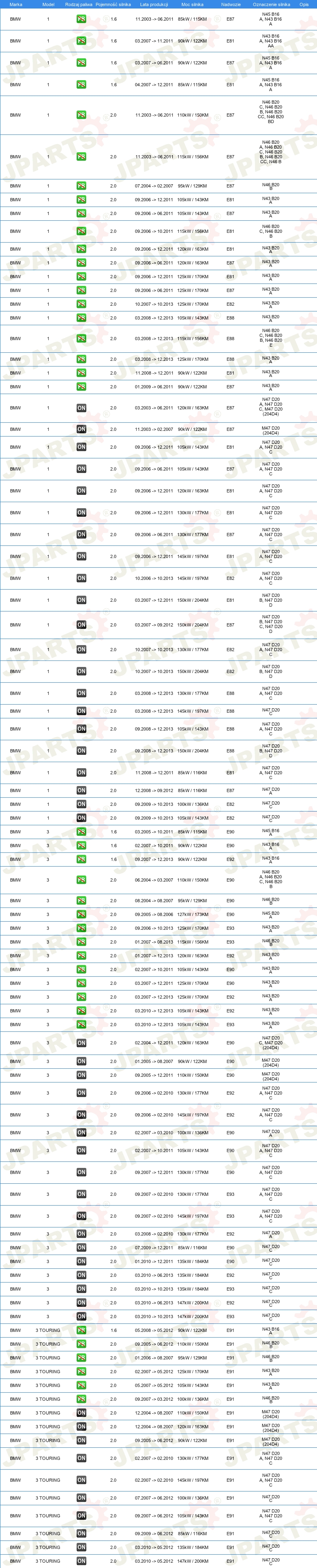The width and height of the screenshot is (317, 1568).
Task: Select the 127kW / 173KM power cell
Action: coord(193,914)
